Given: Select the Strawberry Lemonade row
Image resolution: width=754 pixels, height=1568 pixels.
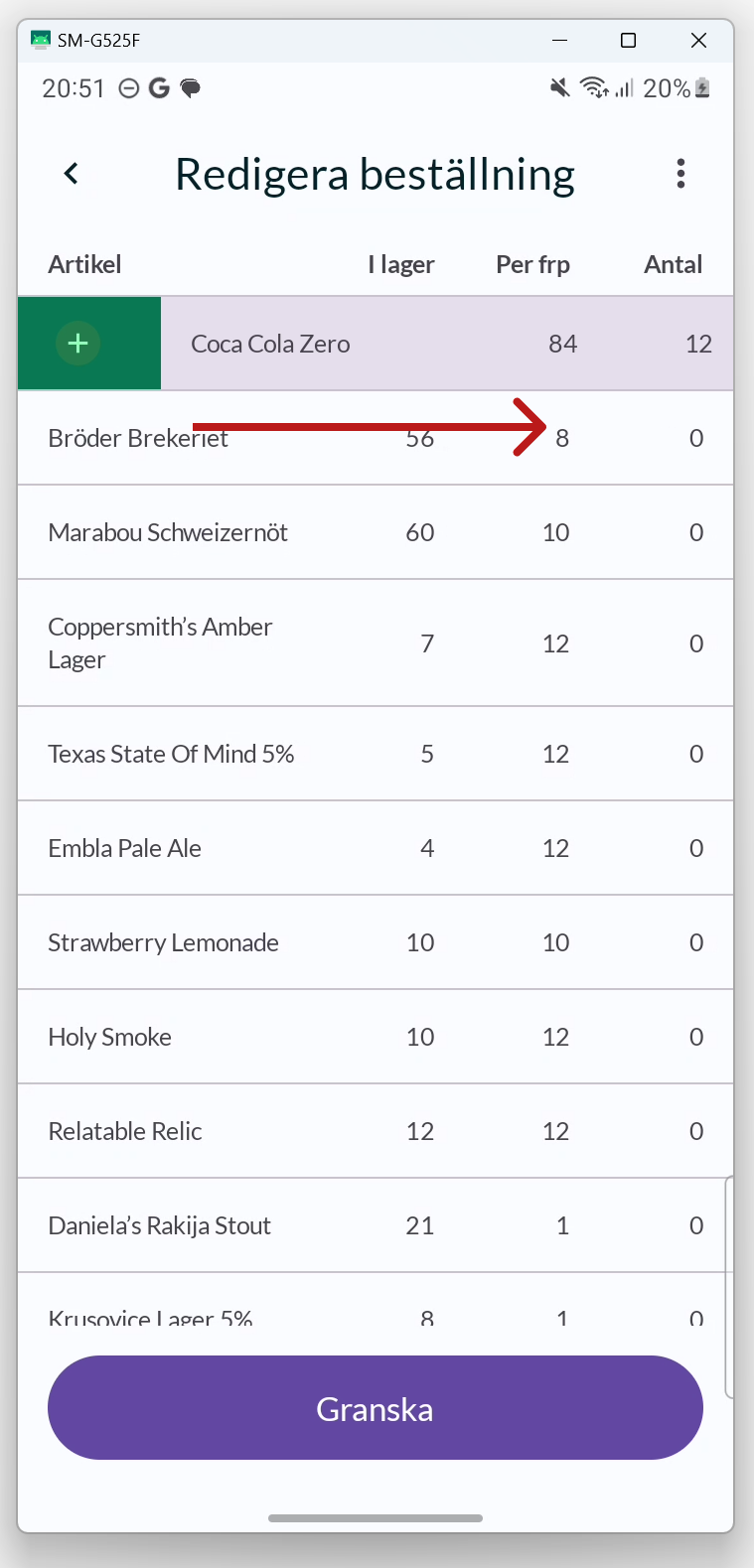Looking at the screenshot, I should (376, 942).
